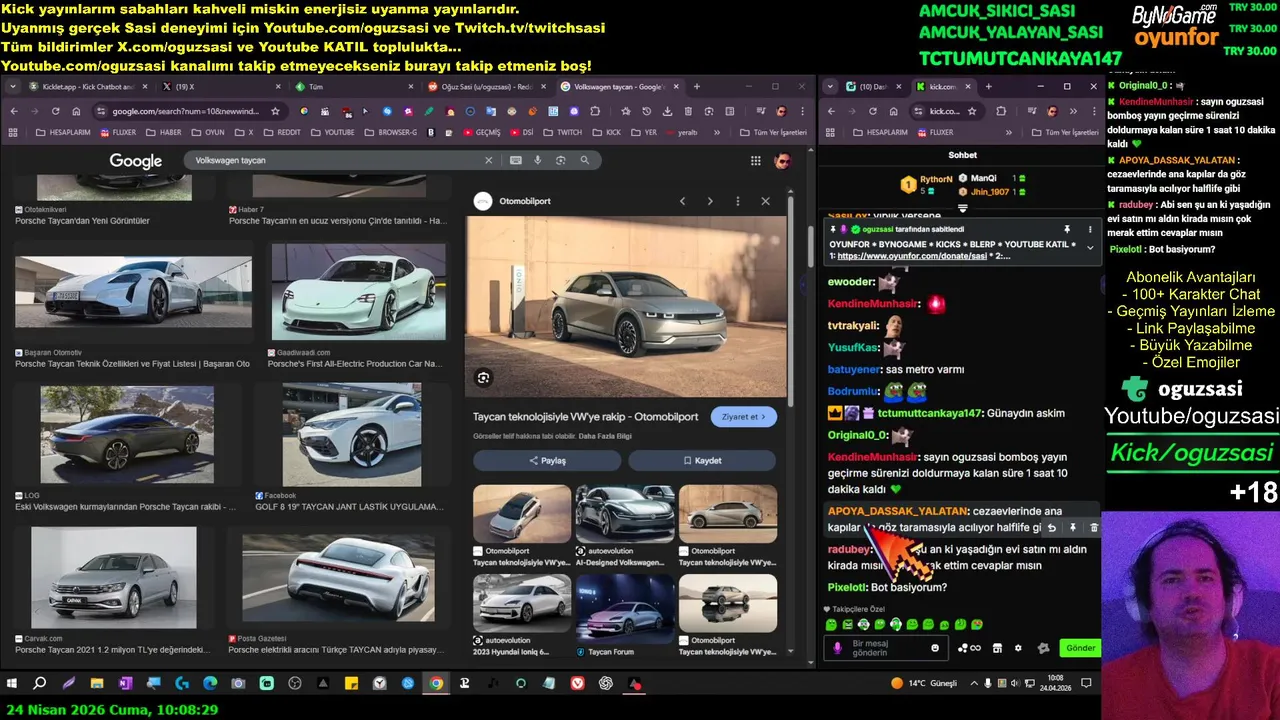Show next image in preview panel
1280x720 pixels.
710,201
